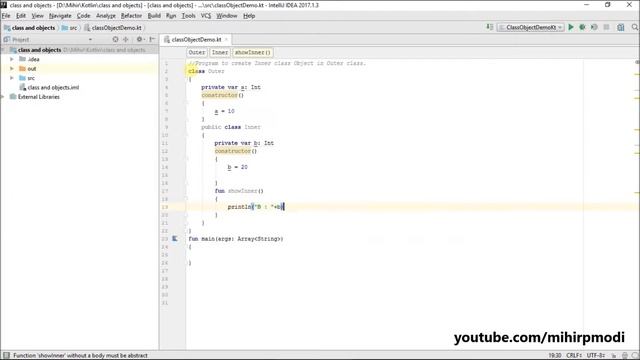Image resolution: width=640 pixels, height=360 pixels.
Task: Open ClassObjectDemoKt run configuration dropdown
Action: (531, 27)
